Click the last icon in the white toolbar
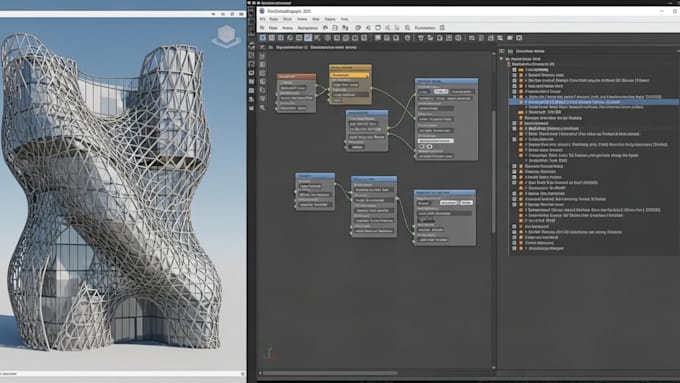The height and width of the screenshot is (383, 680). [442, 28]
